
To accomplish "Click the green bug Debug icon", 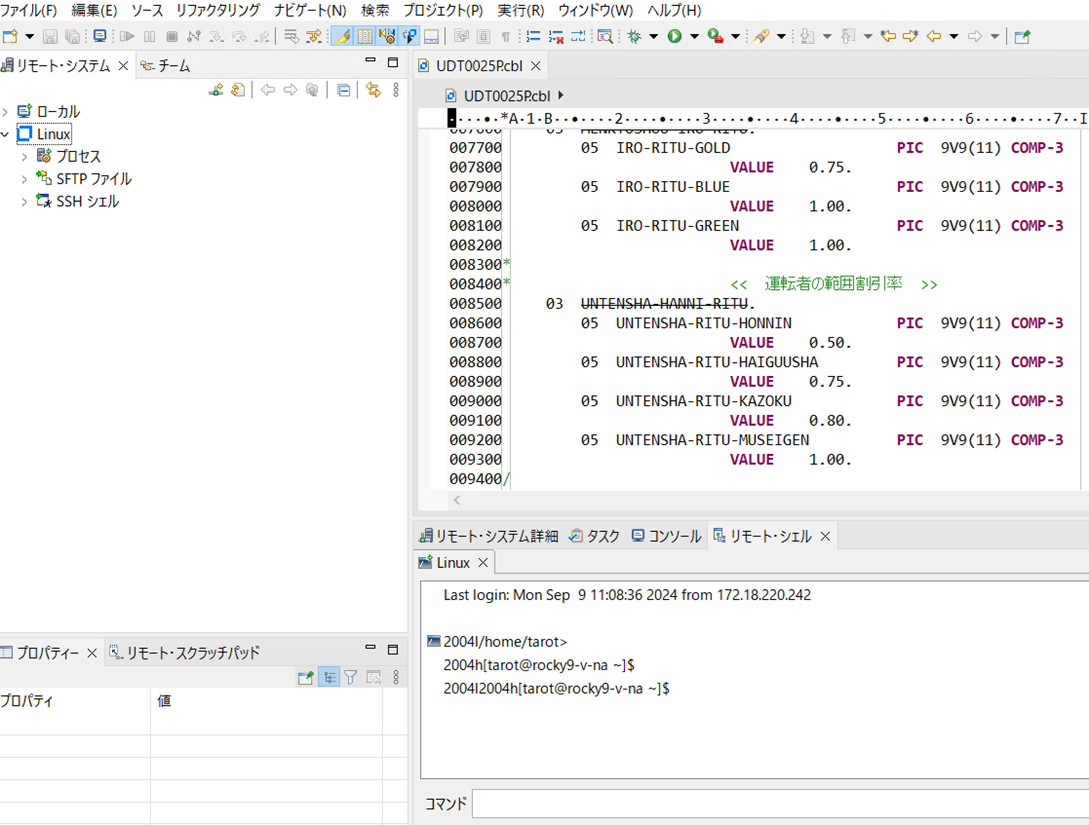I will coord(634,36).
